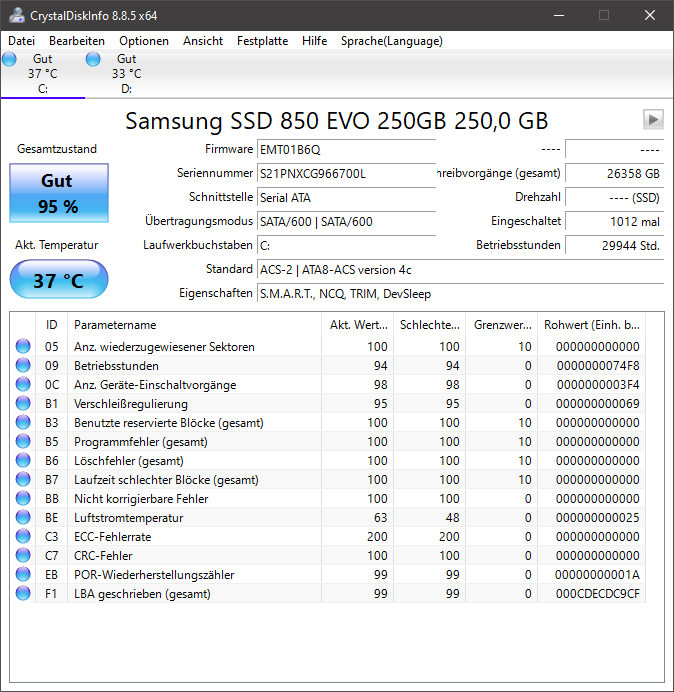Click status orb for CRC-Fehler C7 row
The height and width of the screenshot is (692, 674).
coord(23,555)
